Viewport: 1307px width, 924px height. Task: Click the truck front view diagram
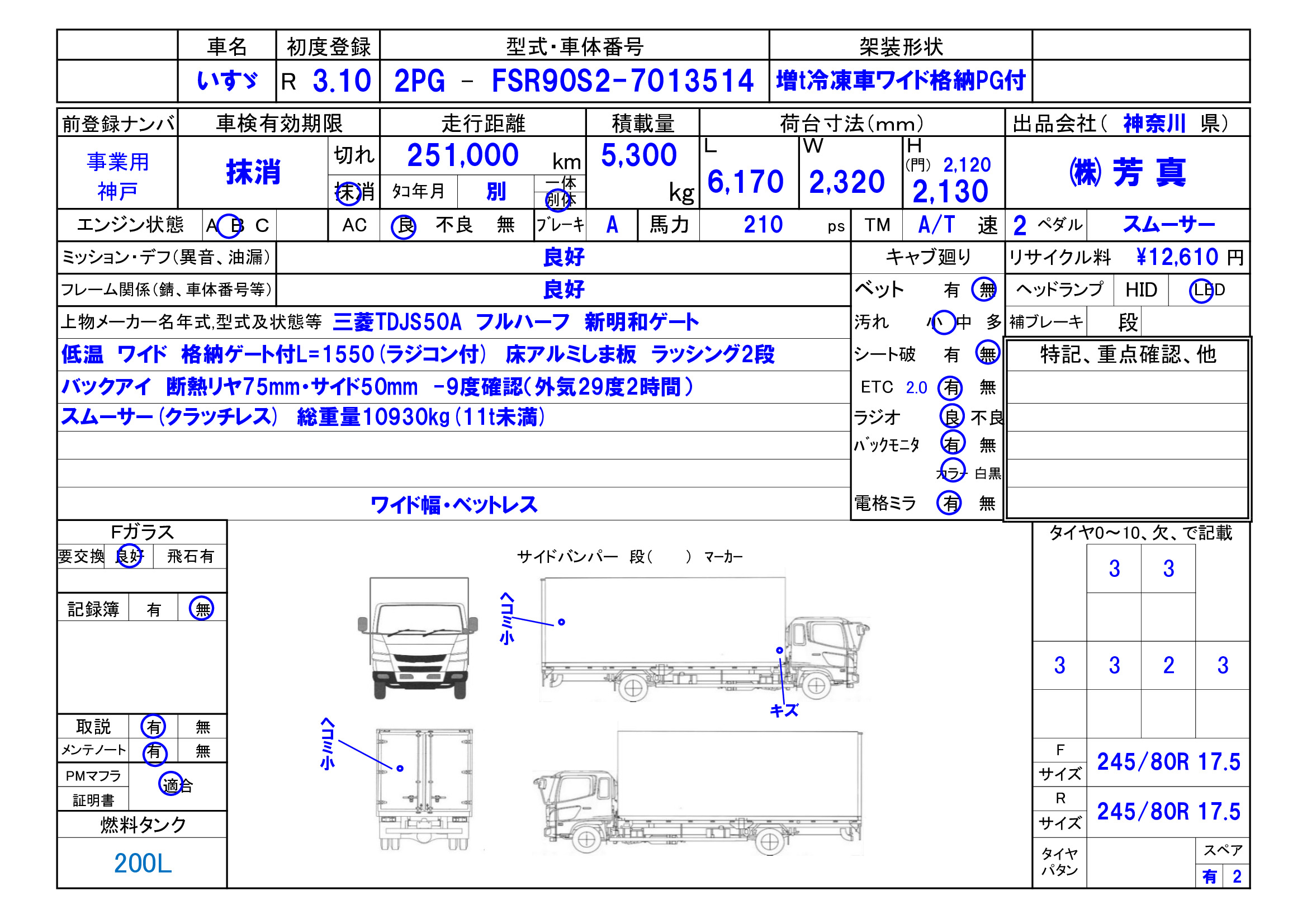point(417,638)
